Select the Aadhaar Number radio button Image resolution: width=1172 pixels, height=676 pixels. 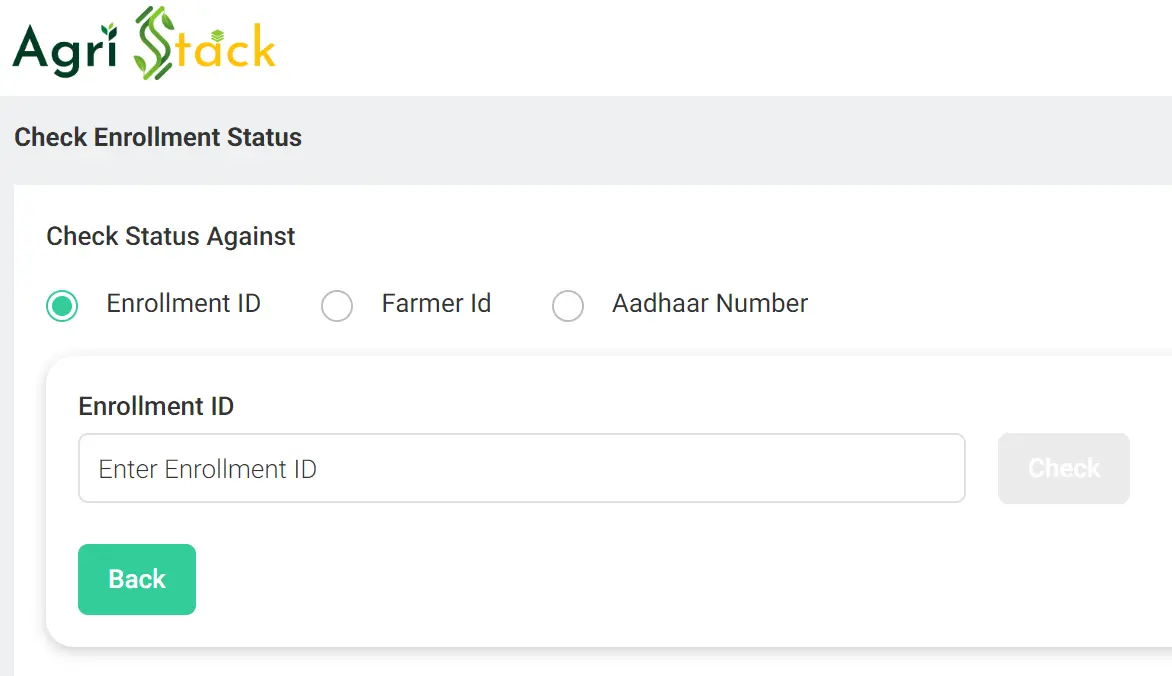568,306
